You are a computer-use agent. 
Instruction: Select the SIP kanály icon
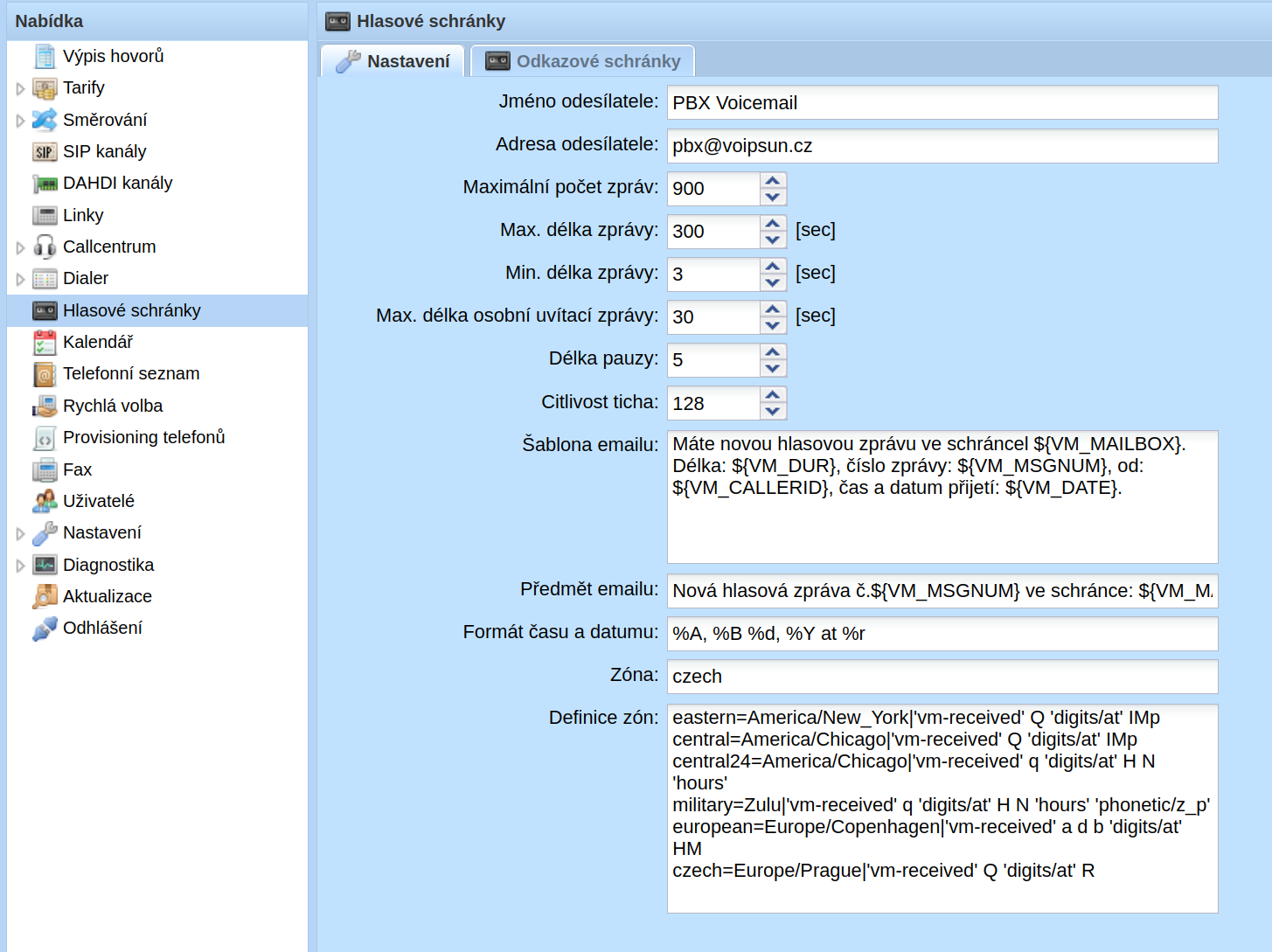coord(45,152)
